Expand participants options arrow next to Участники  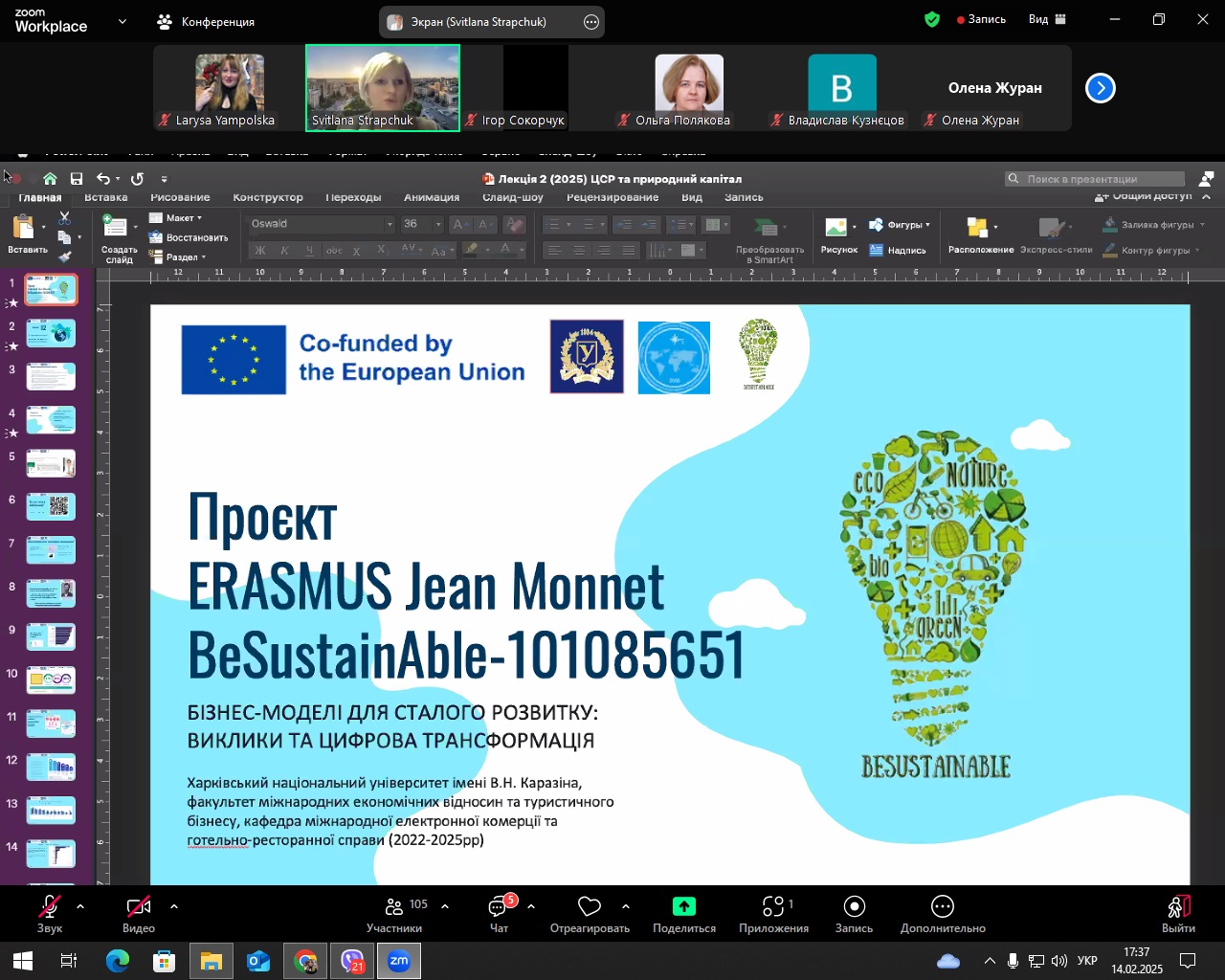444,905
